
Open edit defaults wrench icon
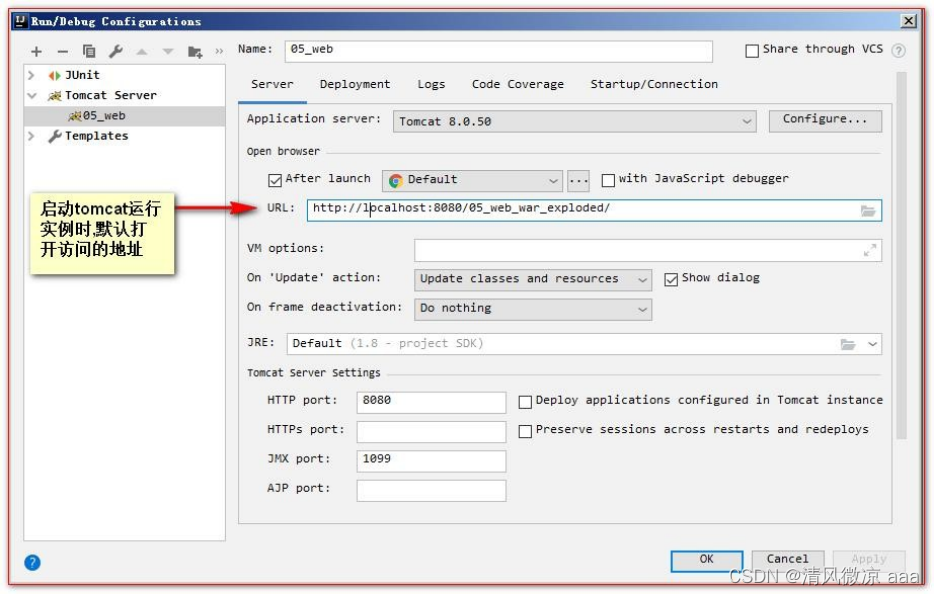[x=116, y=51]
